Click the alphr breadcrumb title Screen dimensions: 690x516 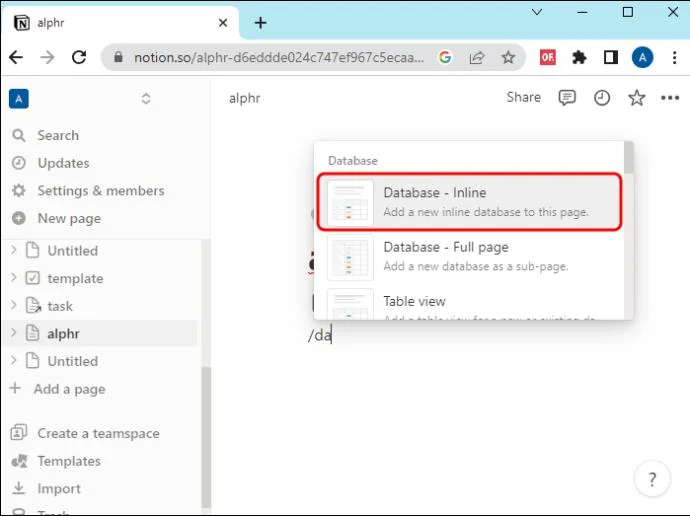pyautogui.click(x=245, y=98)
